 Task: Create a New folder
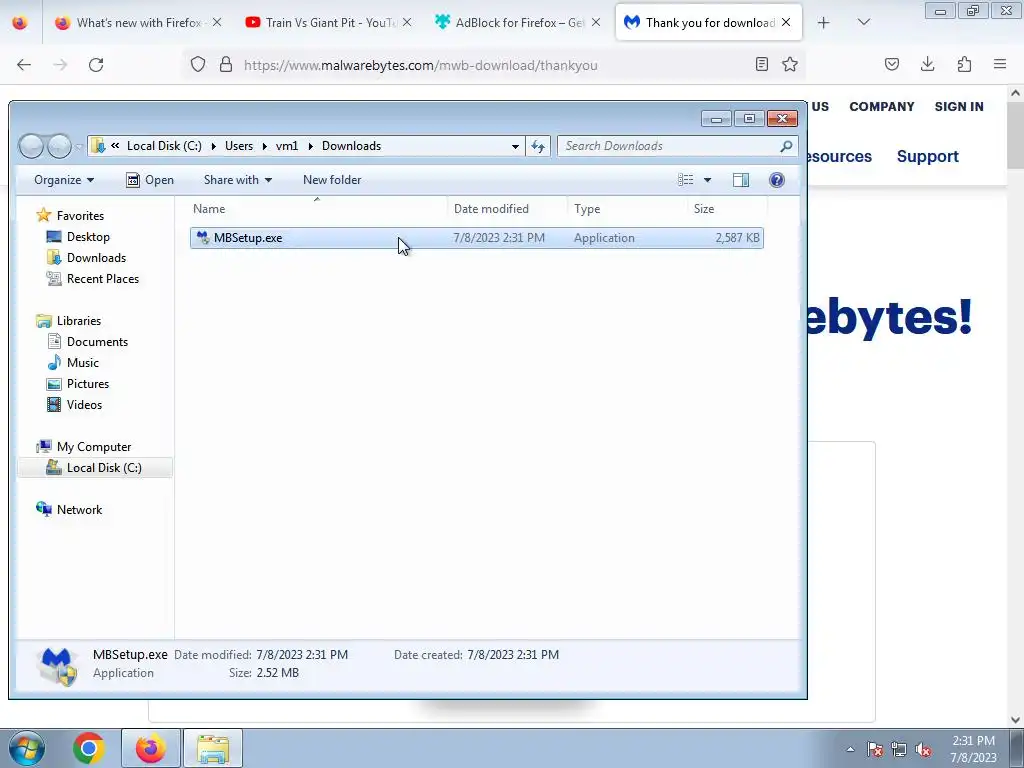(x=332, y=180)
